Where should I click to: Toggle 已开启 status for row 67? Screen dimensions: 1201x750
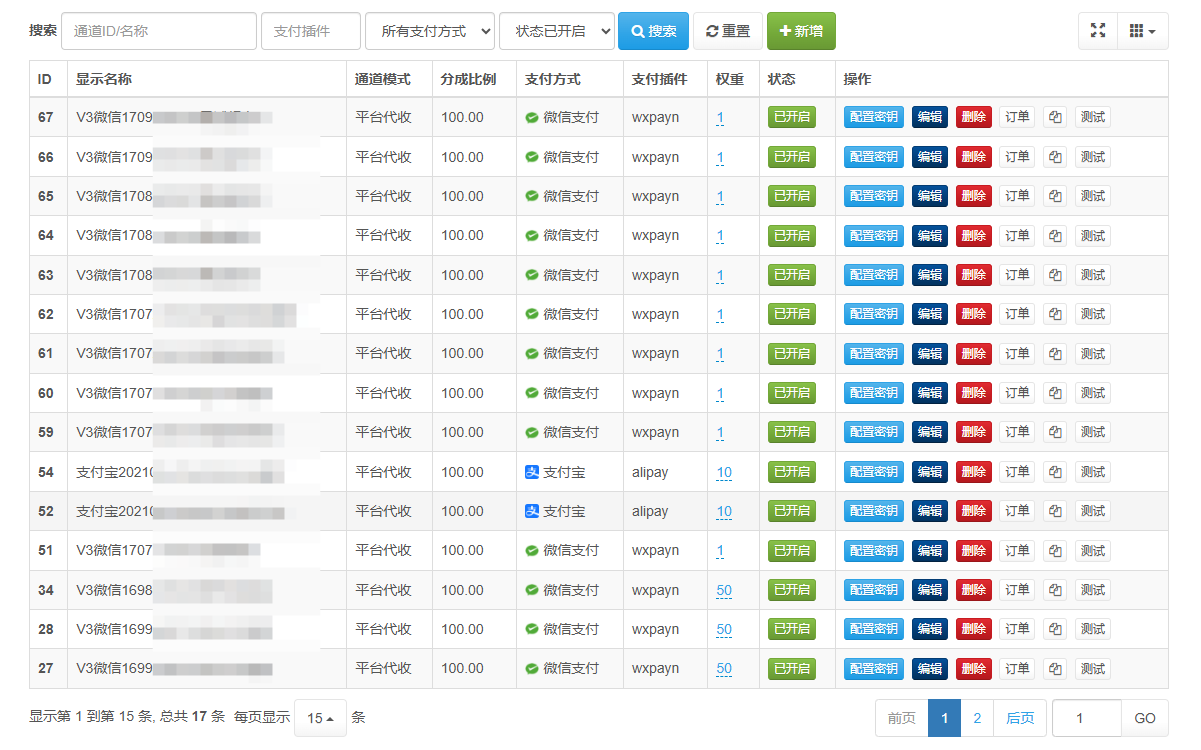[x=792, y=117]
